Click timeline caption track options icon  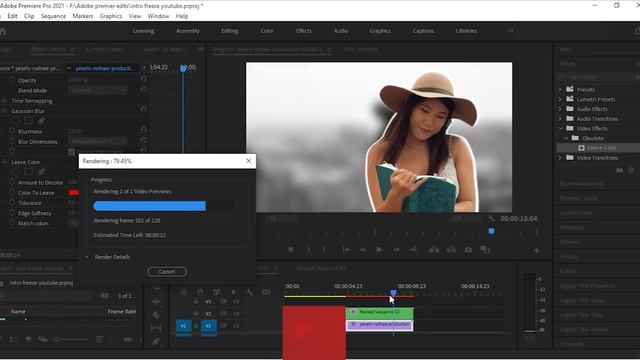point(266,292)
